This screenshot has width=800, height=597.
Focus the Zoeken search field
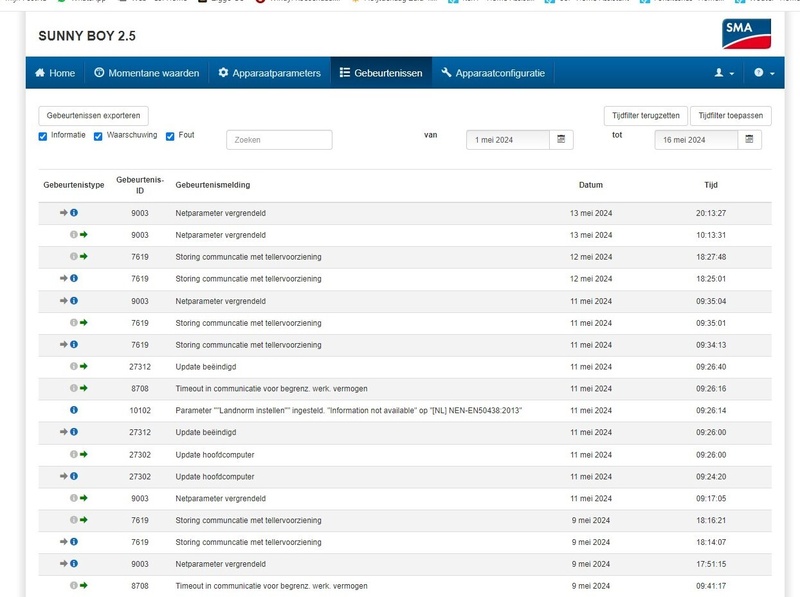pos(279,140)
